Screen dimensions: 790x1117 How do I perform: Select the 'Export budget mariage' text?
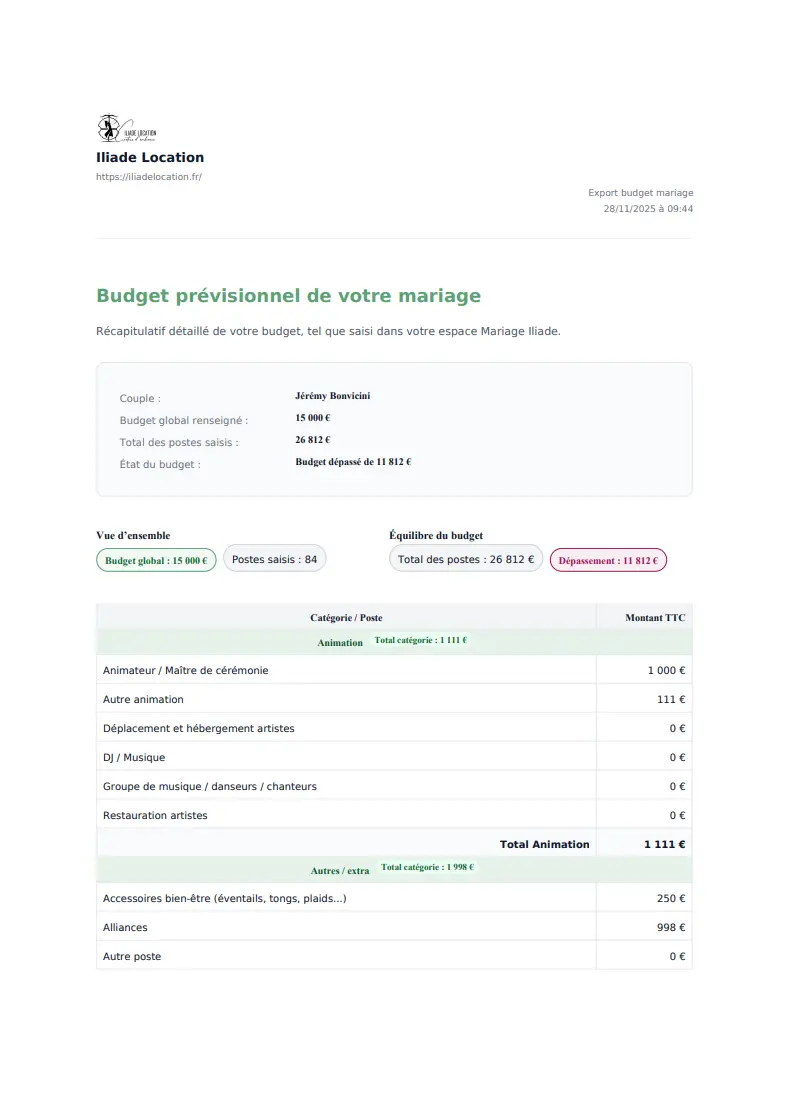coord(640,193)
